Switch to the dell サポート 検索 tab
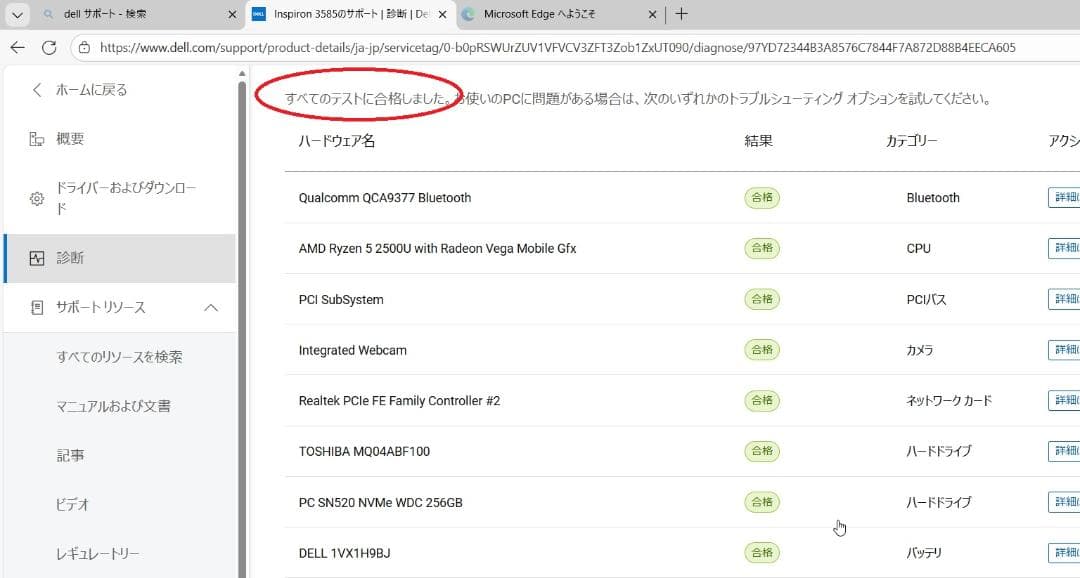The height and width of the screenshot is (578, 1080). 110,14
